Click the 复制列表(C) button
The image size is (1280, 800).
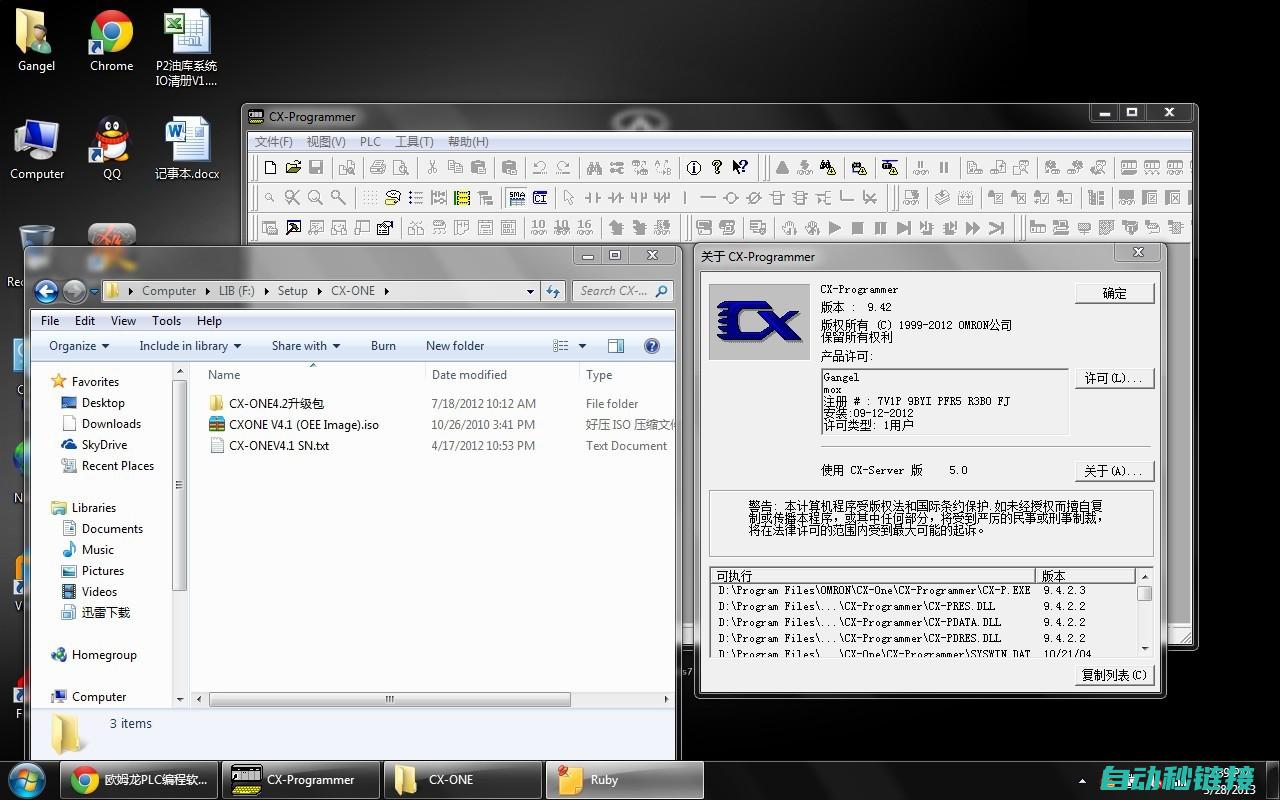click(x=1115, y=675)
